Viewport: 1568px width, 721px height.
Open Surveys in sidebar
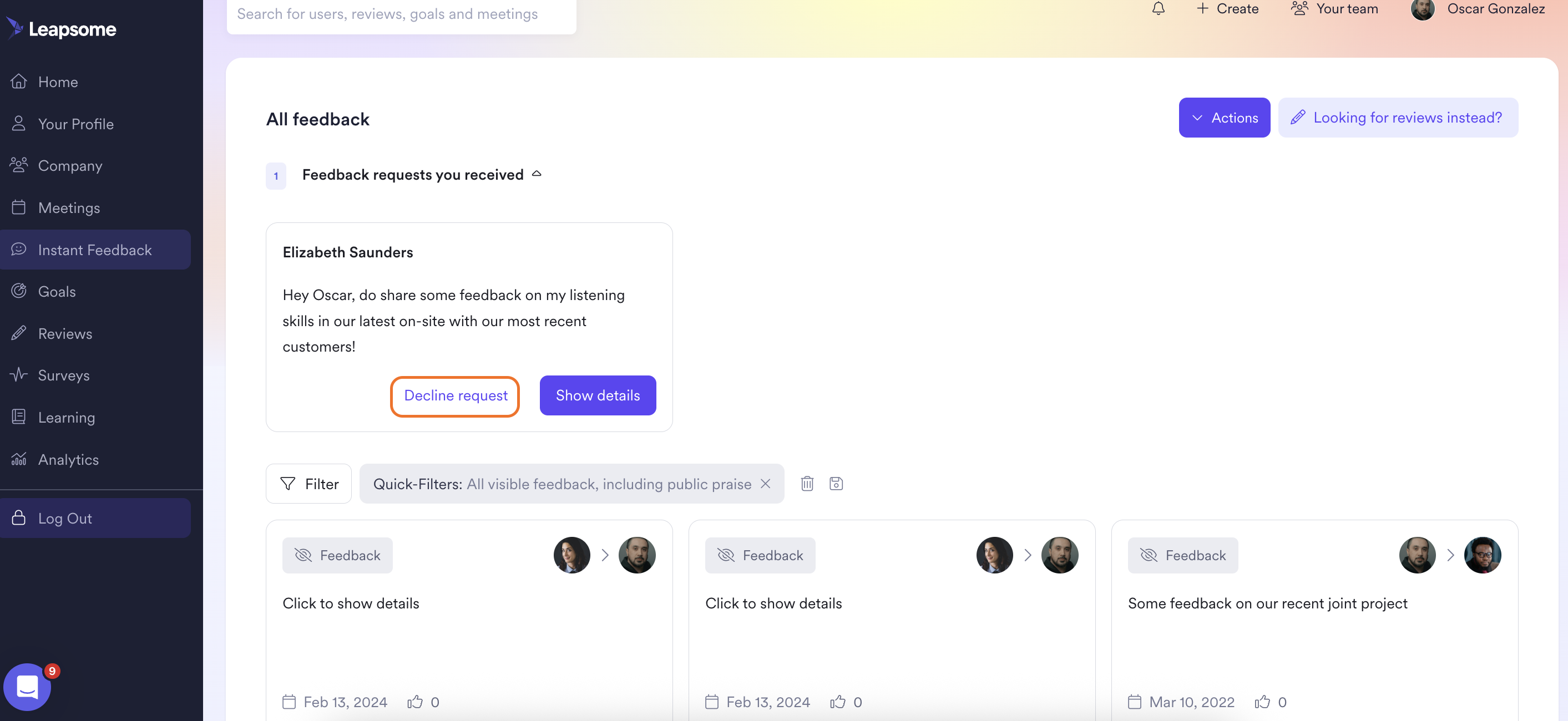pos(95,375)
